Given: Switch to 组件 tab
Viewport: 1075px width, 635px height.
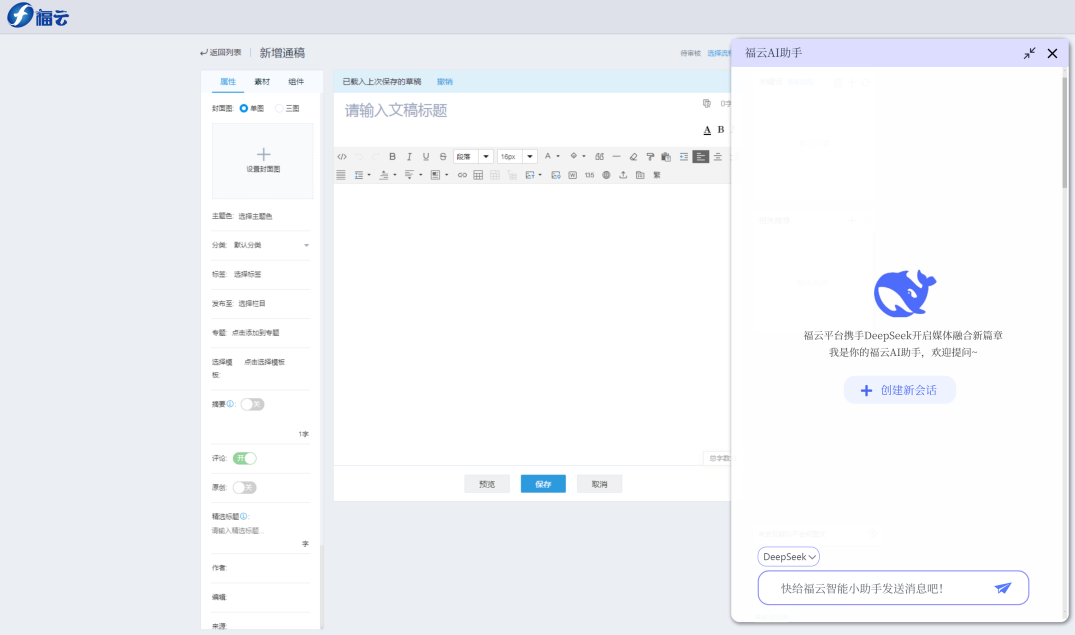Looking at the screenshot, I should pyautogui.click(x=296, y=82).
